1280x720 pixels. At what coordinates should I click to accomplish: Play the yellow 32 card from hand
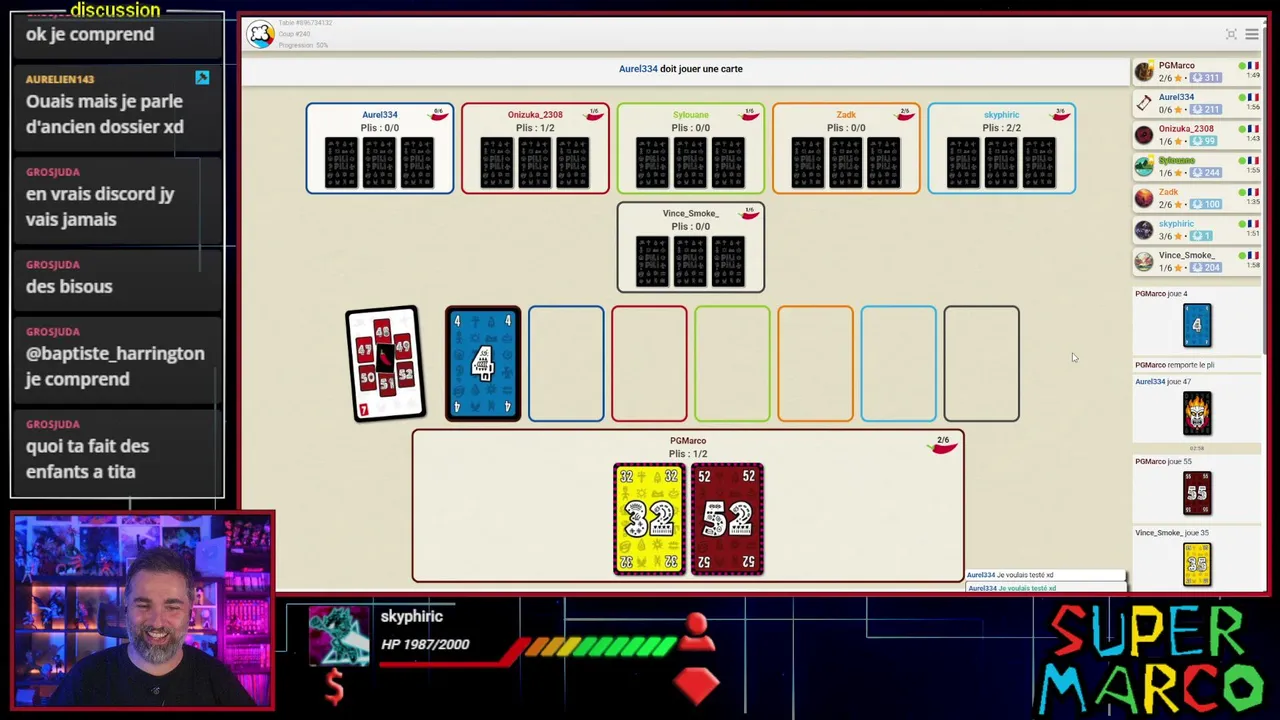(649, 520)
